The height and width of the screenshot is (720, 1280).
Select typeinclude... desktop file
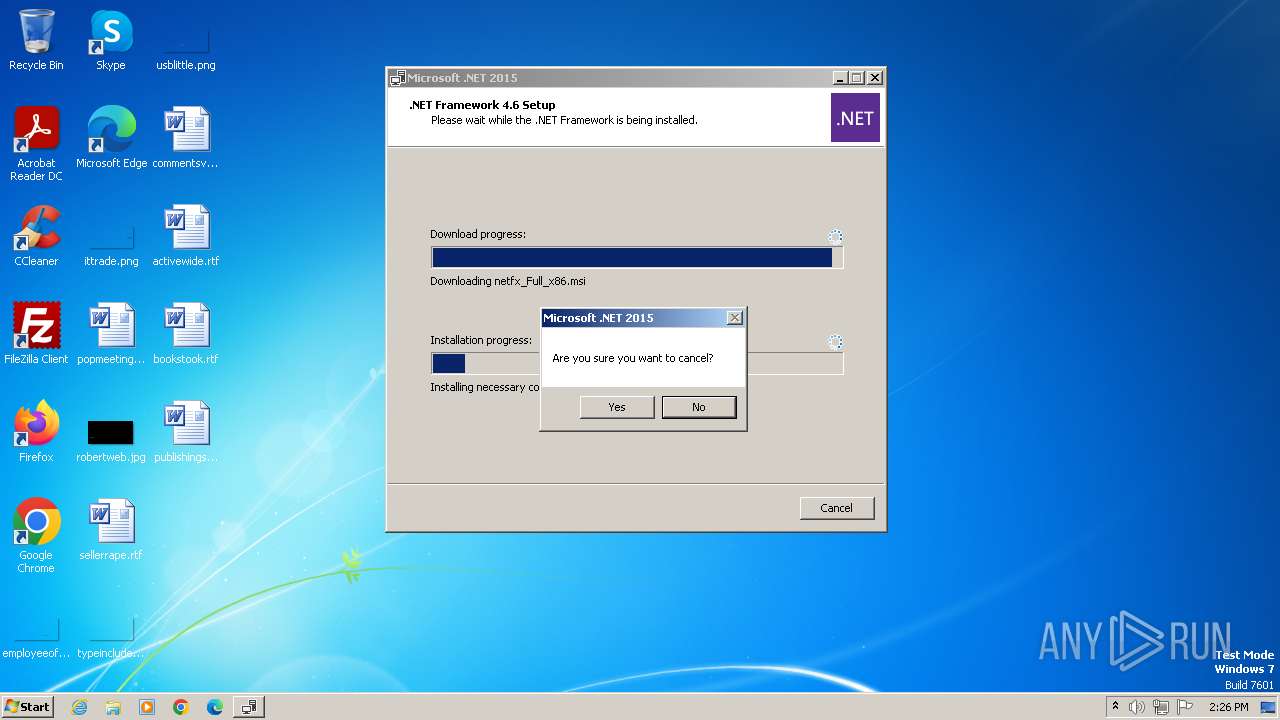click(x=111, y=638)
